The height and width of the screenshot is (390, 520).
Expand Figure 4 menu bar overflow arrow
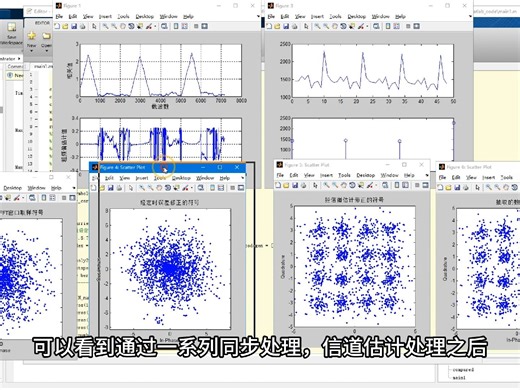pos(242,178)
